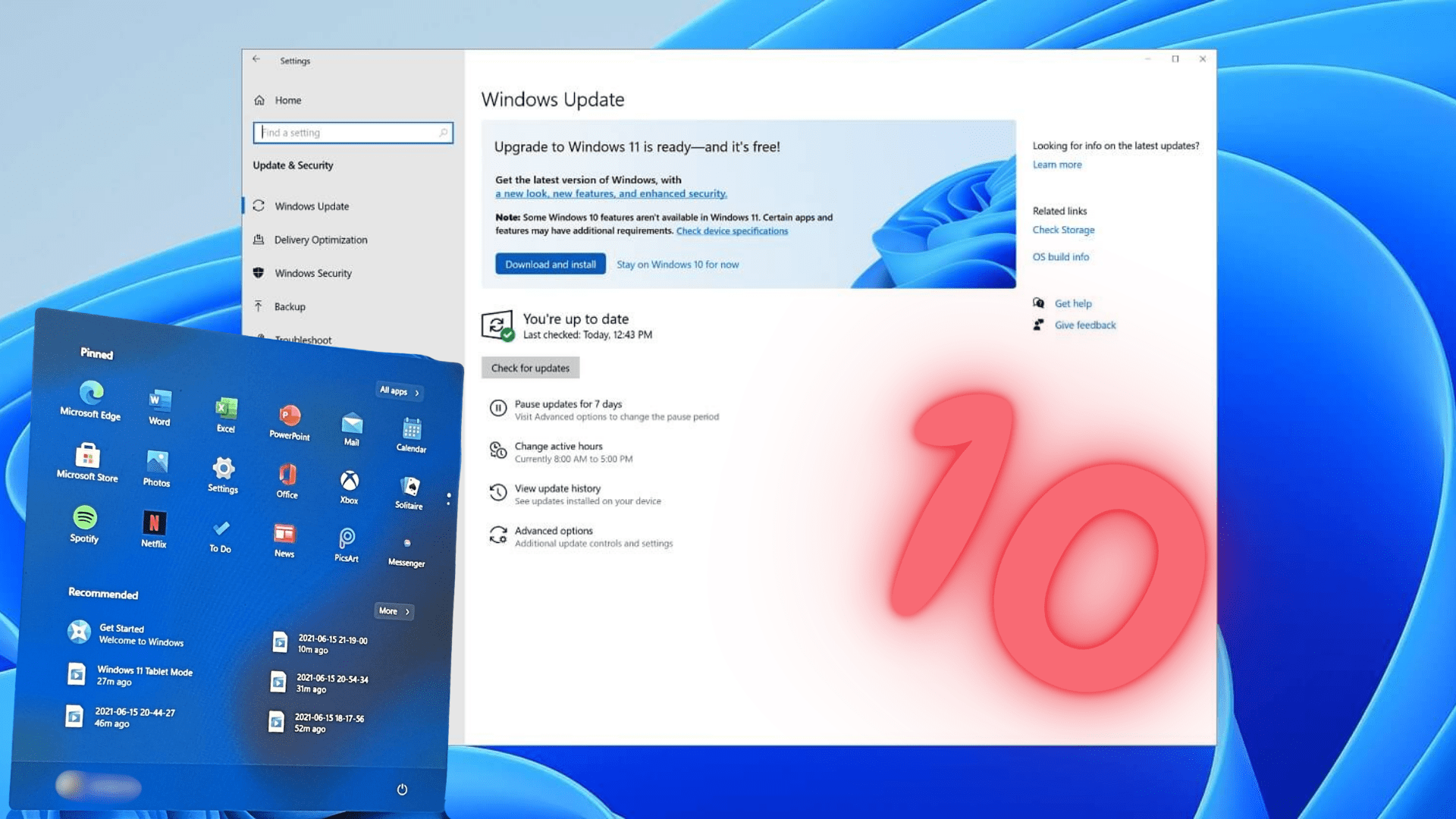The height and width of the screenshot is (819, 1456).
Task: Select Delivery Optimization in the sidebar
Action: [x=321, y=240]
